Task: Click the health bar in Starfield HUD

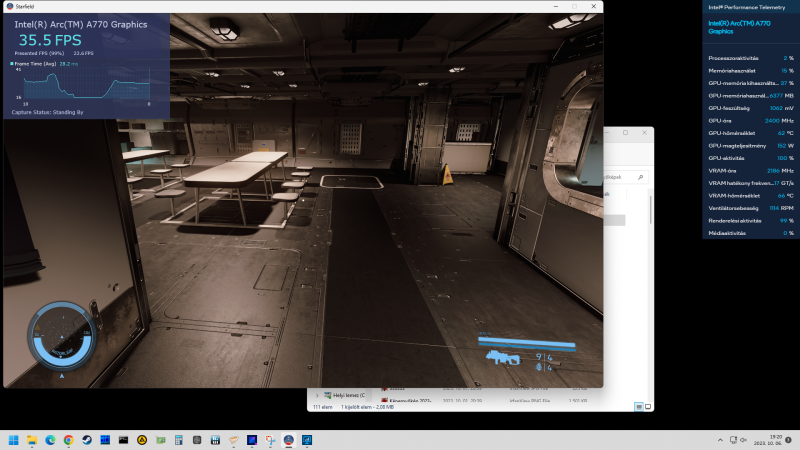Action: click(527, 343)
